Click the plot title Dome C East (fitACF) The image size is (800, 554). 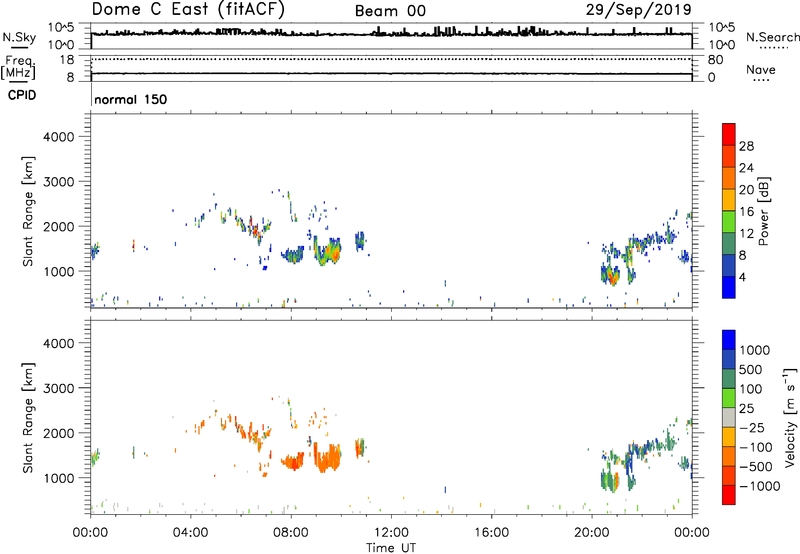[x=188, y=9]
